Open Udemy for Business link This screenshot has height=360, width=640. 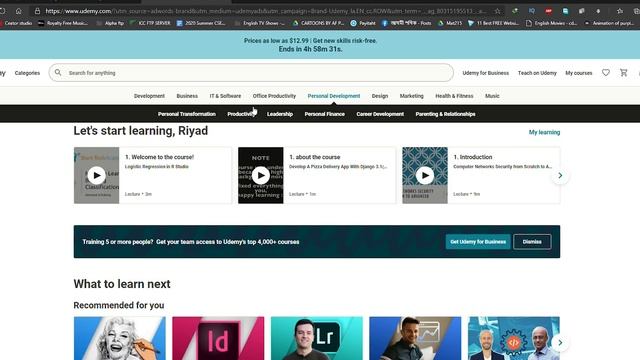click(x=486, y=73)
